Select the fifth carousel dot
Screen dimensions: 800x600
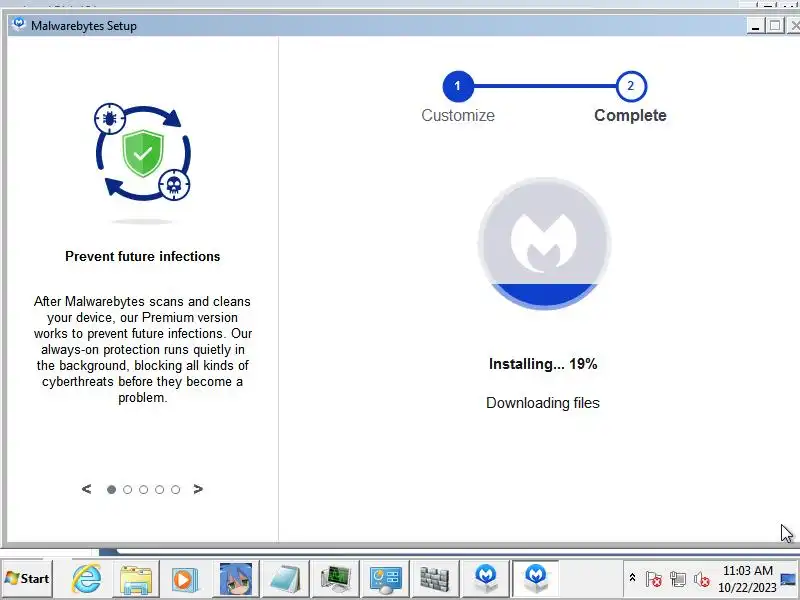point(176,489)
